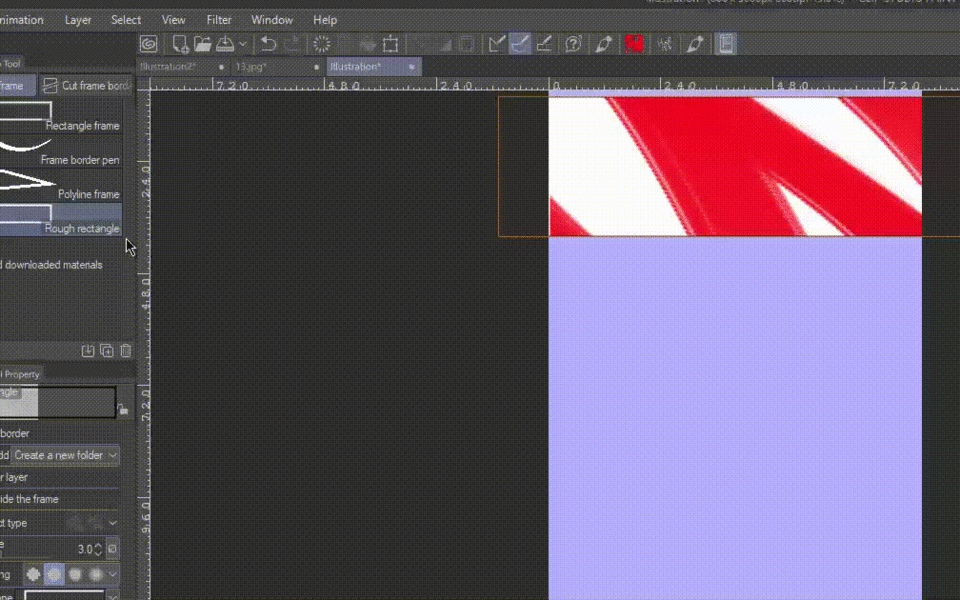
Task: Delete the selected sub tool
Action: point(126,351)
